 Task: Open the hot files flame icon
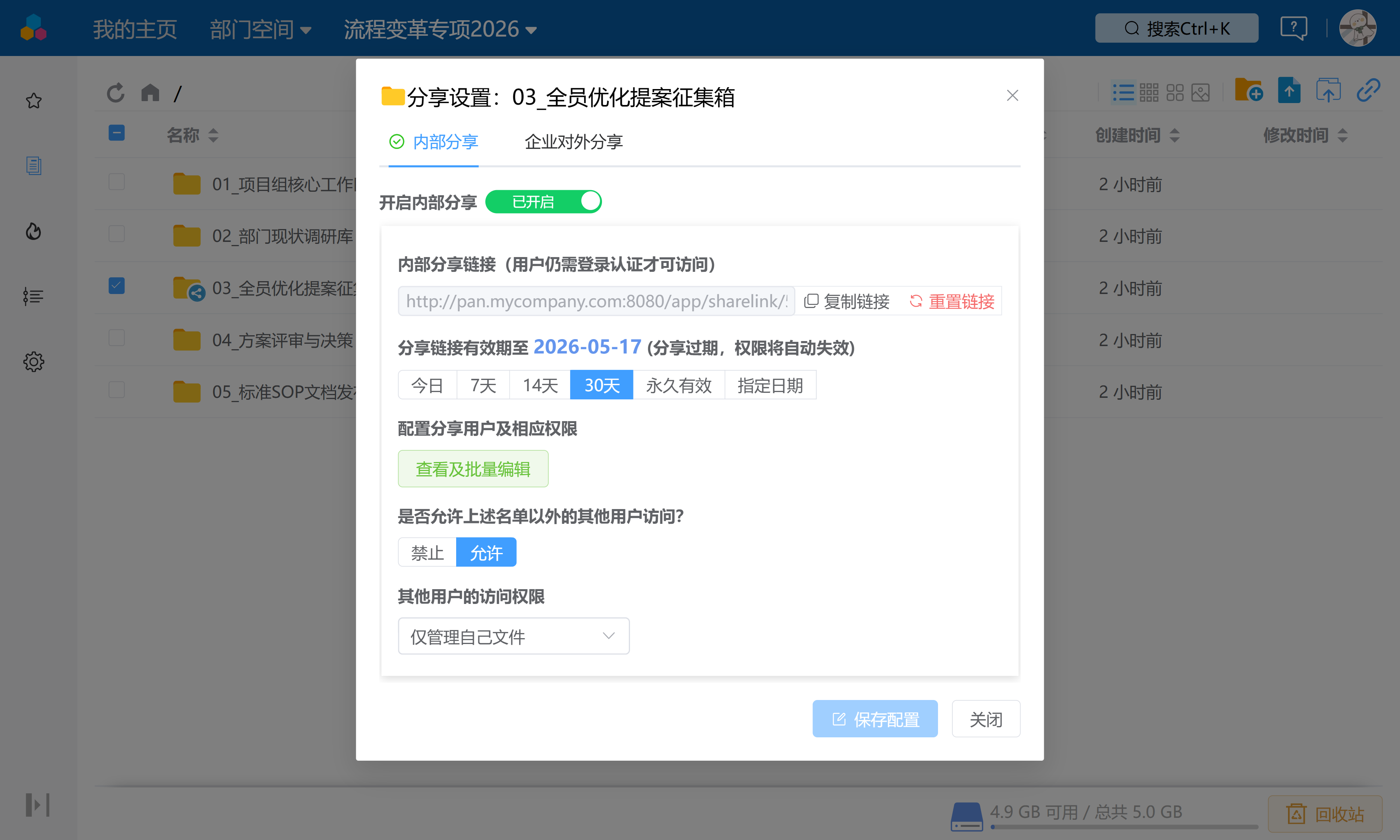point(33,231)
